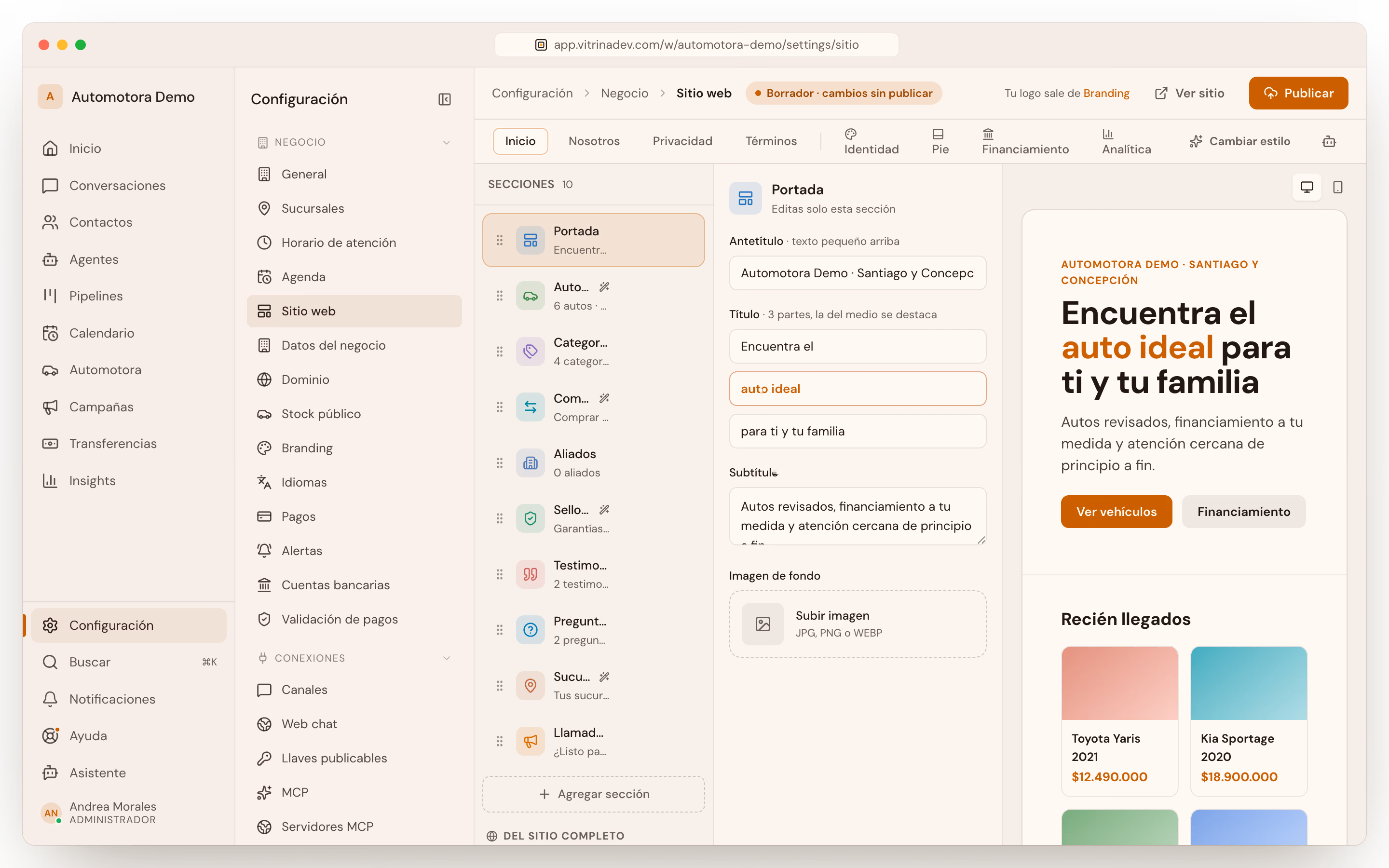Click the drag handle of the Aliados section
1389x868 pixels.
(x=499, y=463)
